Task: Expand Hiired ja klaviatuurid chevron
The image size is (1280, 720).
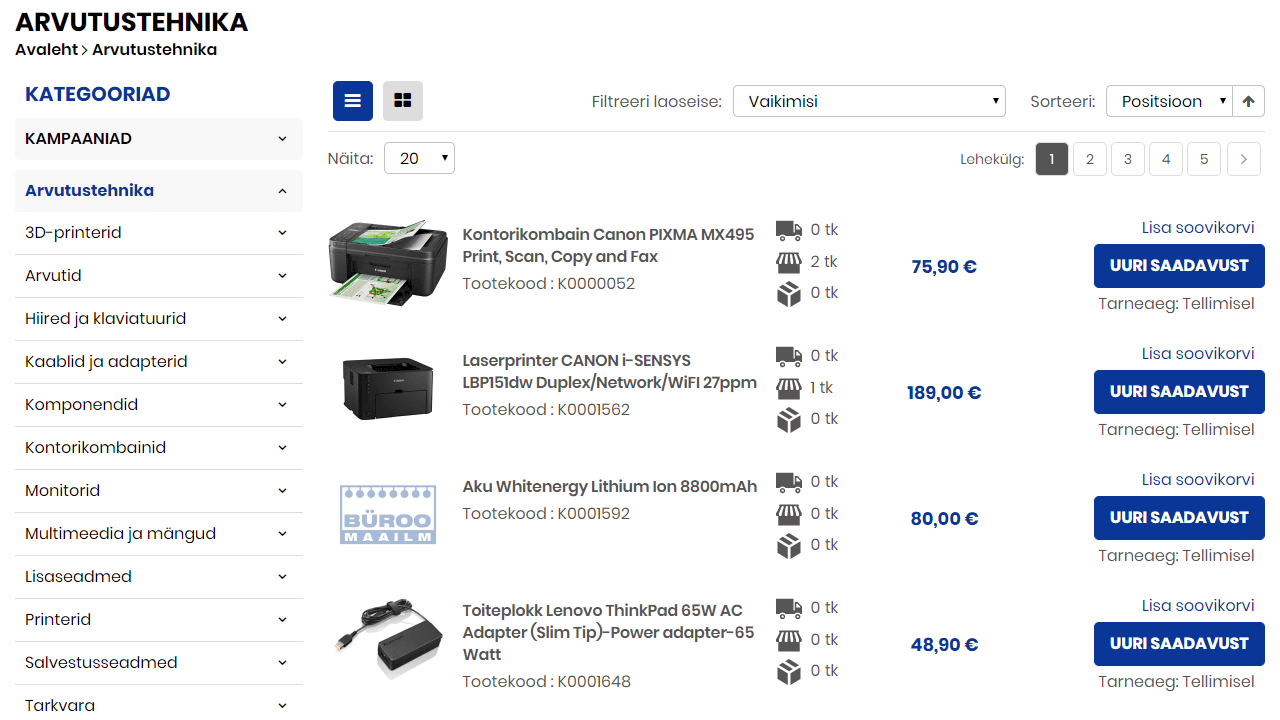Action: point(283,319)
